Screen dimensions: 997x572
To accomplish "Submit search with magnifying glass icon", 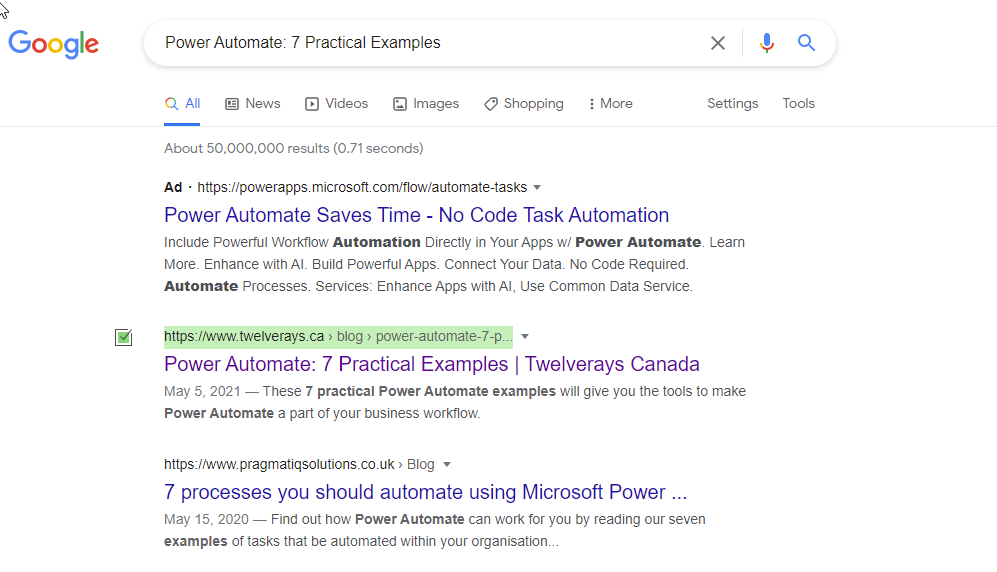I will 806,43.
